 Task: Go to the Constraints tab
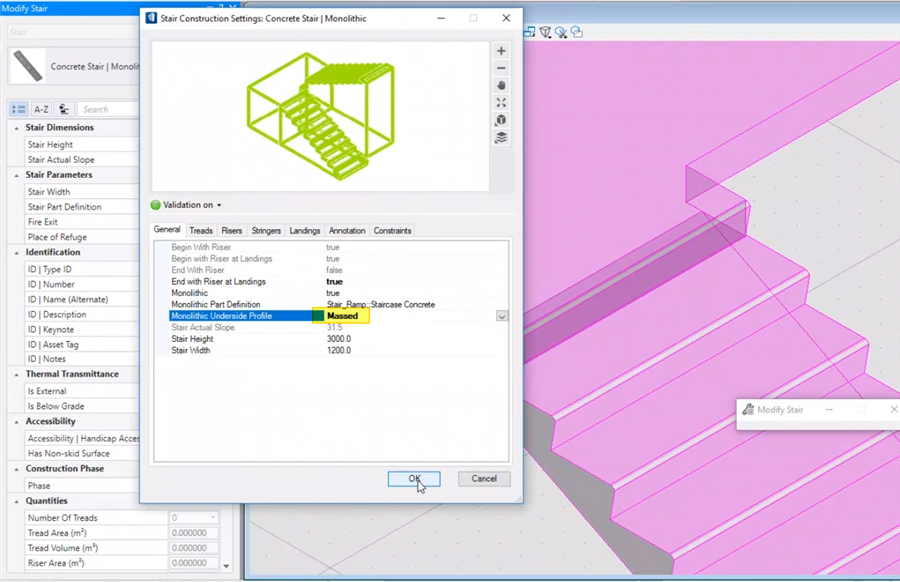pyautogui.click(x=393, y=231)
